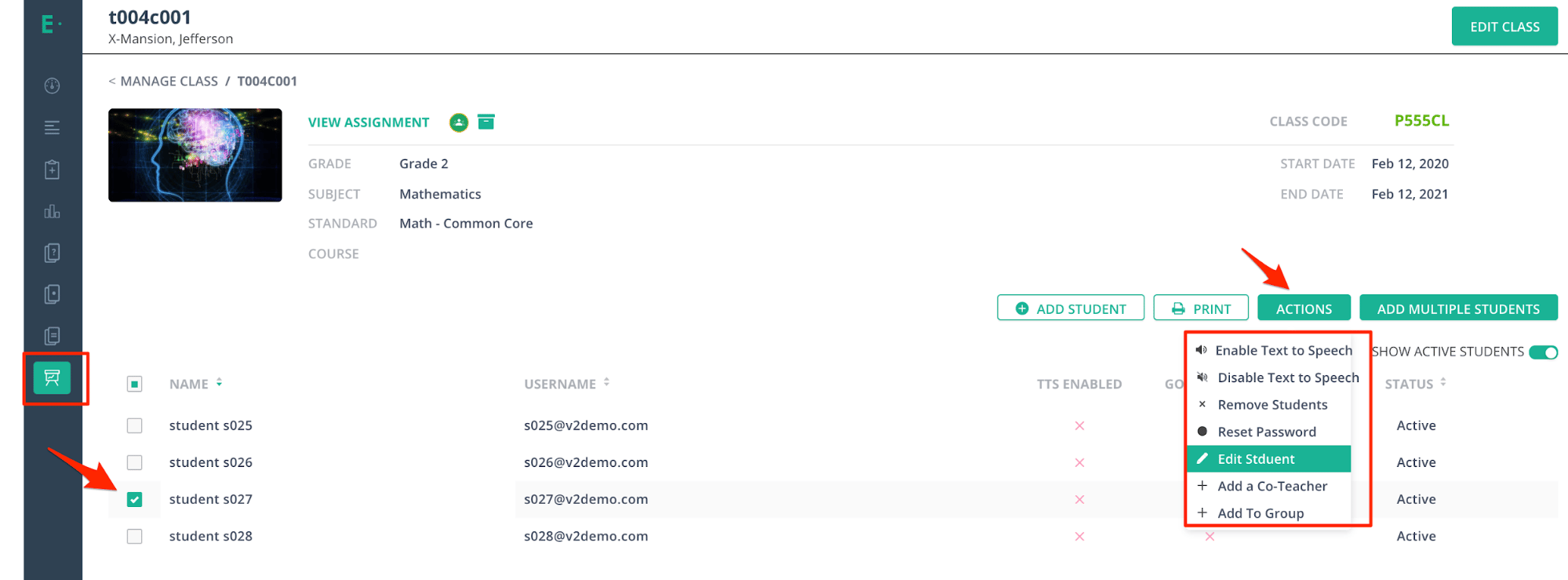Image resolution: width=1568 pixels, height=580 pixels.
Task: Click the username s025@v2demo.com
Action: click(586, 425)
